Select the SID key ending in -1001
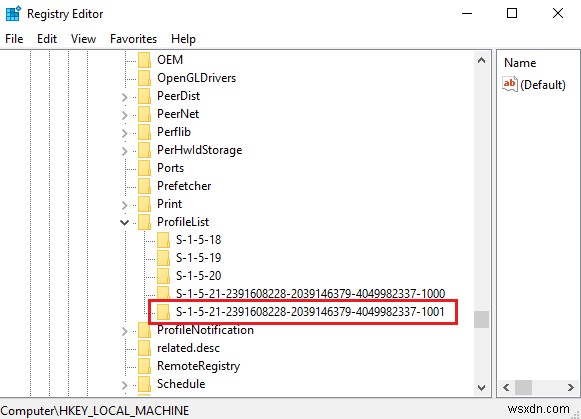 pyautogui.click(x=310, y=312)
